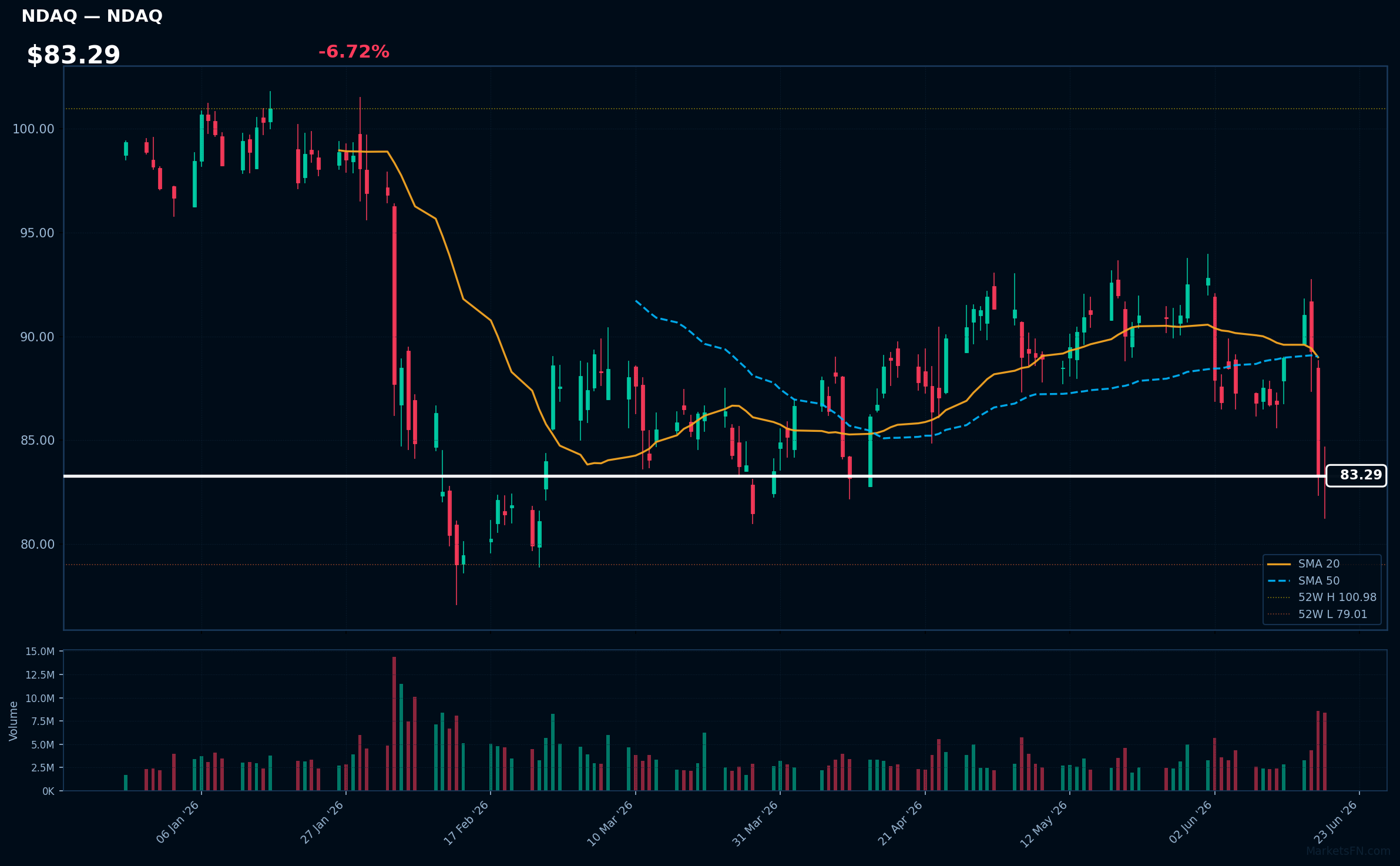Image resolution: width=1400 pixels, height=866 pixels.
Task: Click the 02 Jun '26 date label
Action: [x=1190, y=823]
